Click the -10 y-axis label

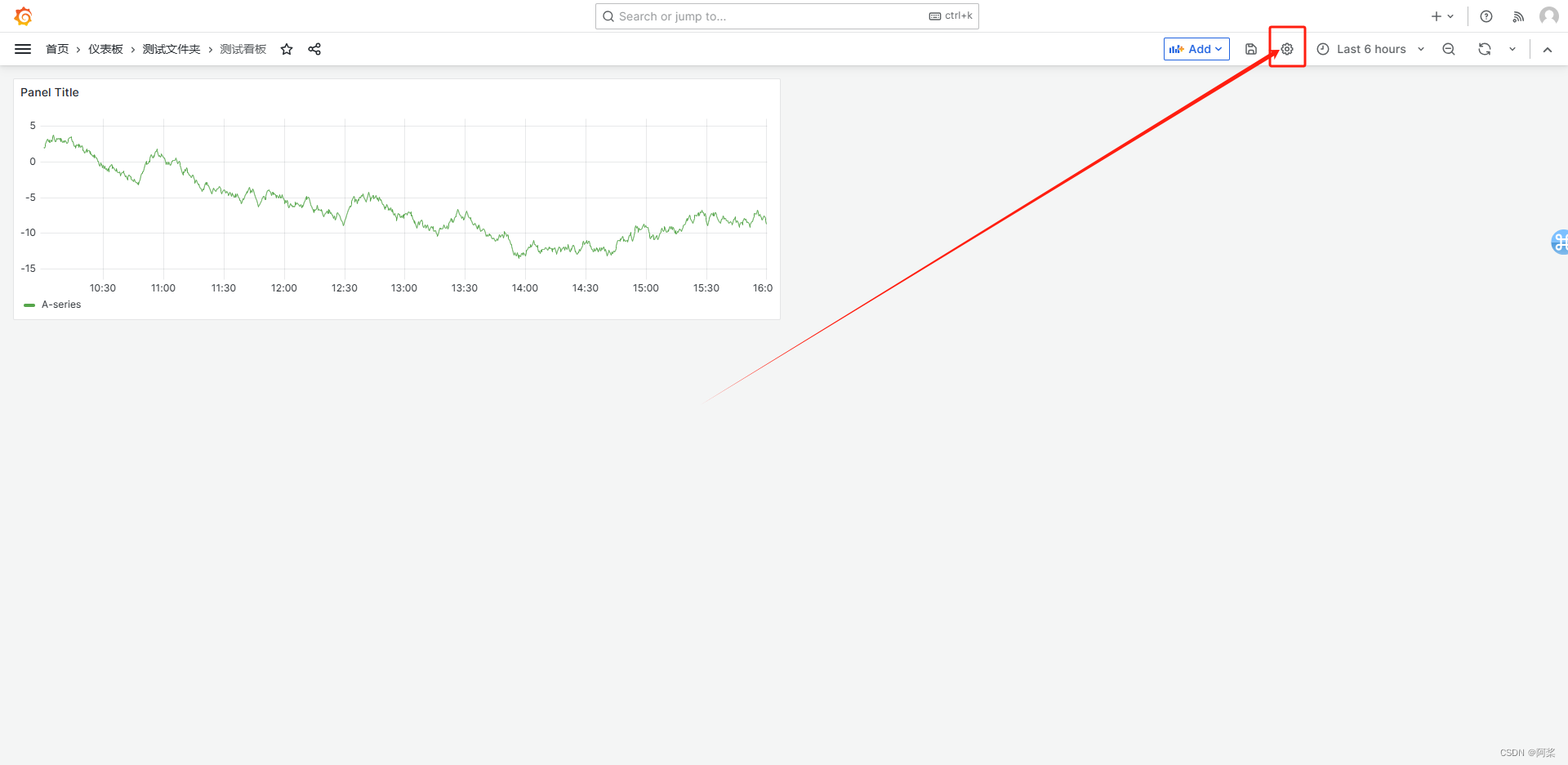coord(29,233)
